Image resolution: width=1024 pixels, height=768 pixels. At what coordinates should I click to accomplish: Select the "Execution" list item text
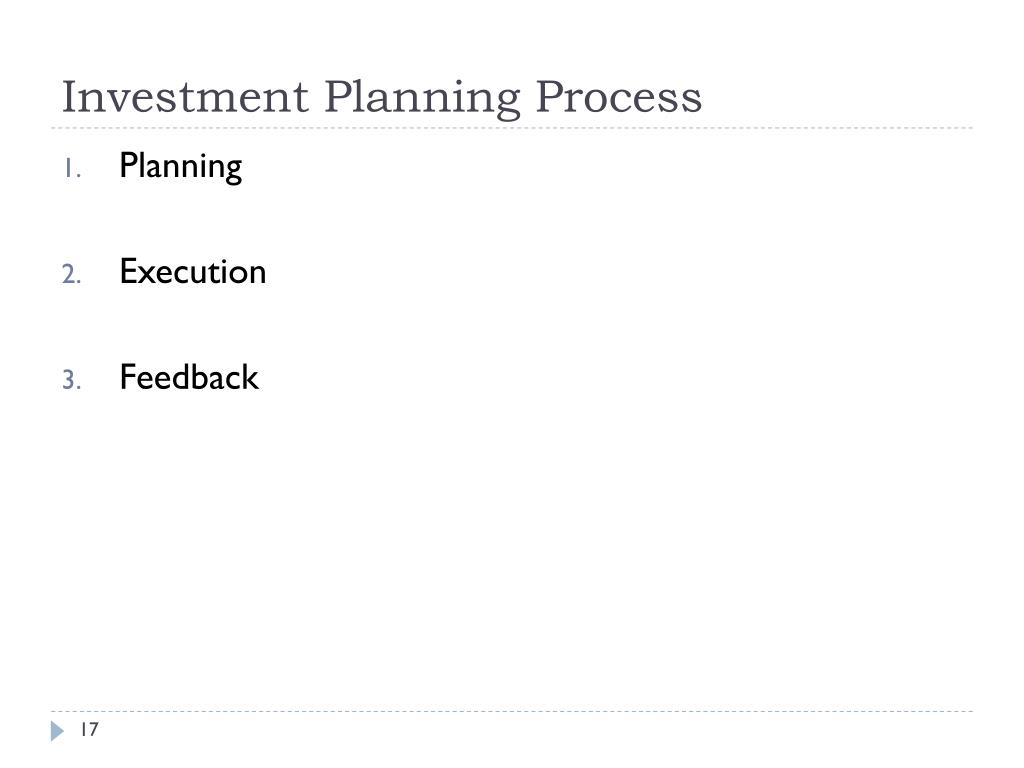click(x=193, y=271)
